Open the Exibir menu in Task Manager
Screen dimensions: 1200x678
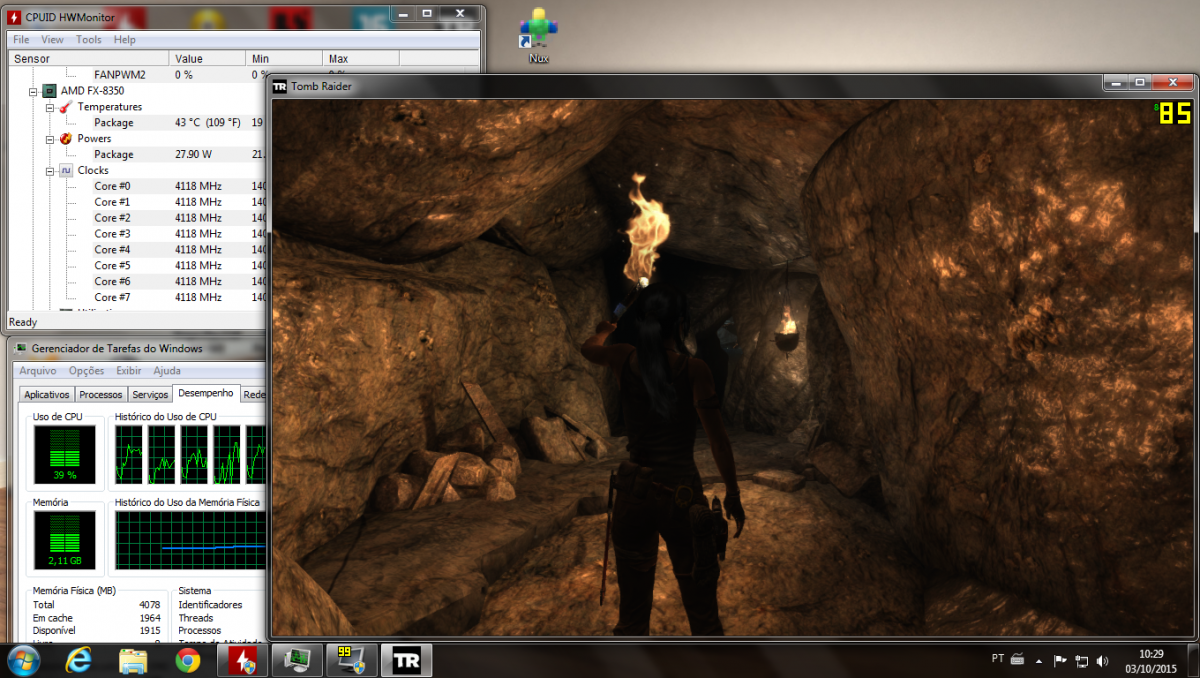point(129,371)
